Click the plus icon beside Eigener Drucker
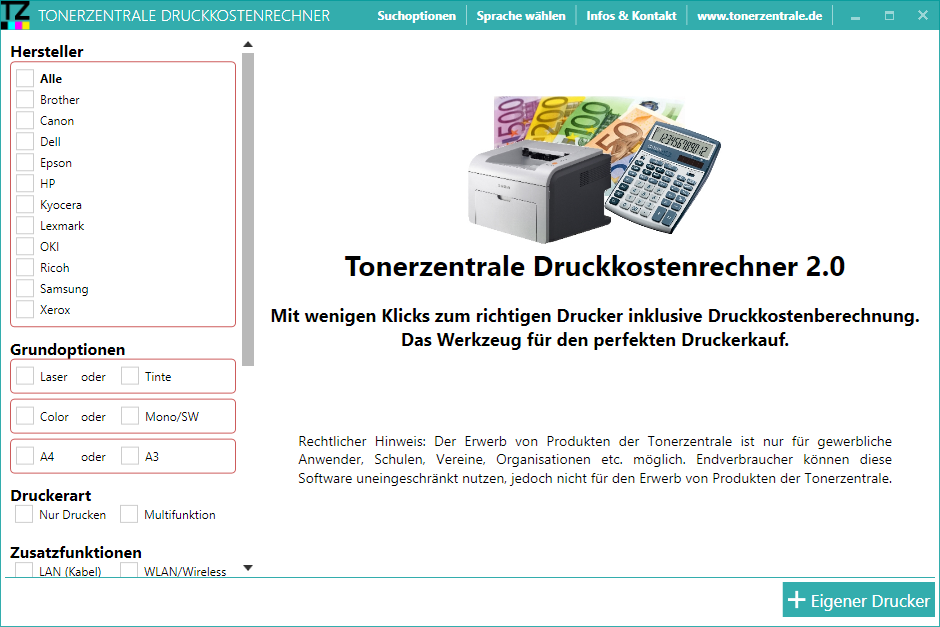 click(x=796, y=600)
